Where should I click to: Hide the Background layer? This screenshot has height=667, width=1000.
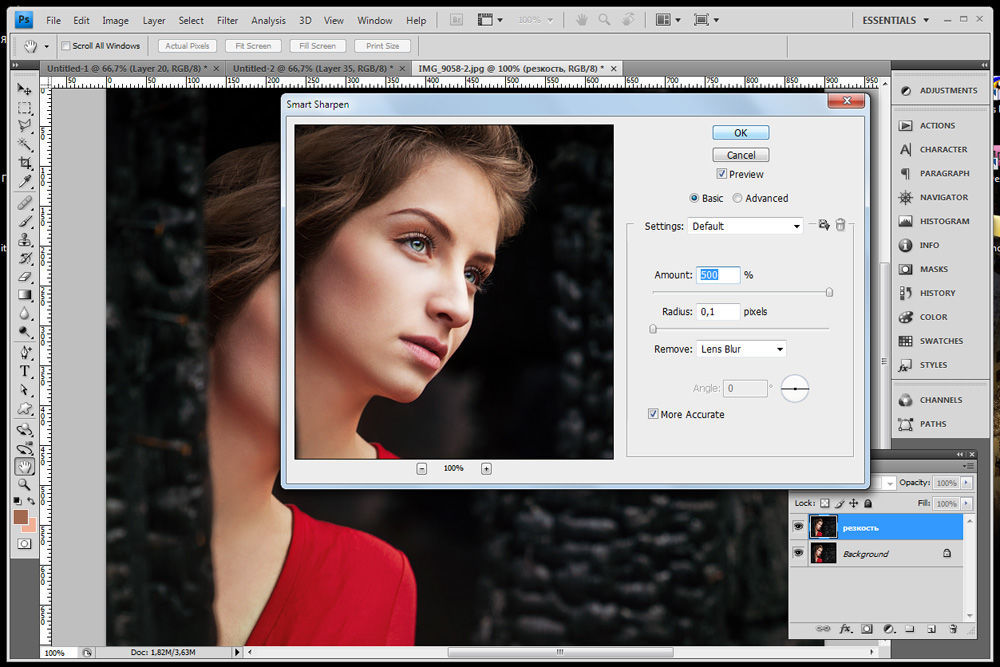pos(798,553)
